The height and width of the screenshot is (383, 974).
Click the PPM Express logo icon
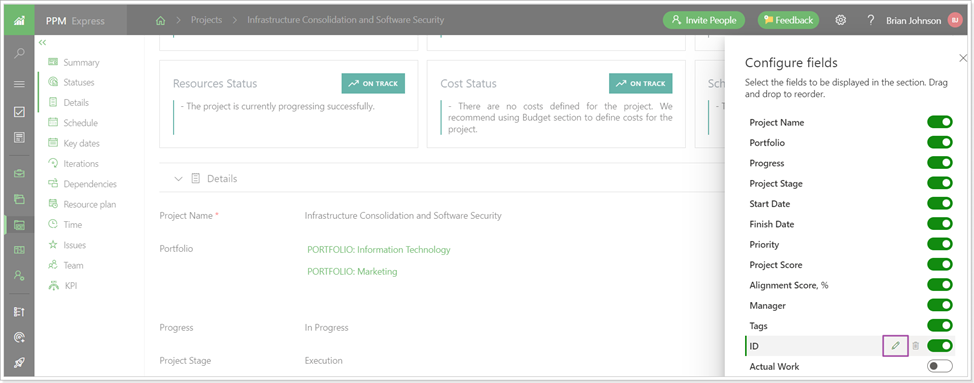[x=19, y=20]
